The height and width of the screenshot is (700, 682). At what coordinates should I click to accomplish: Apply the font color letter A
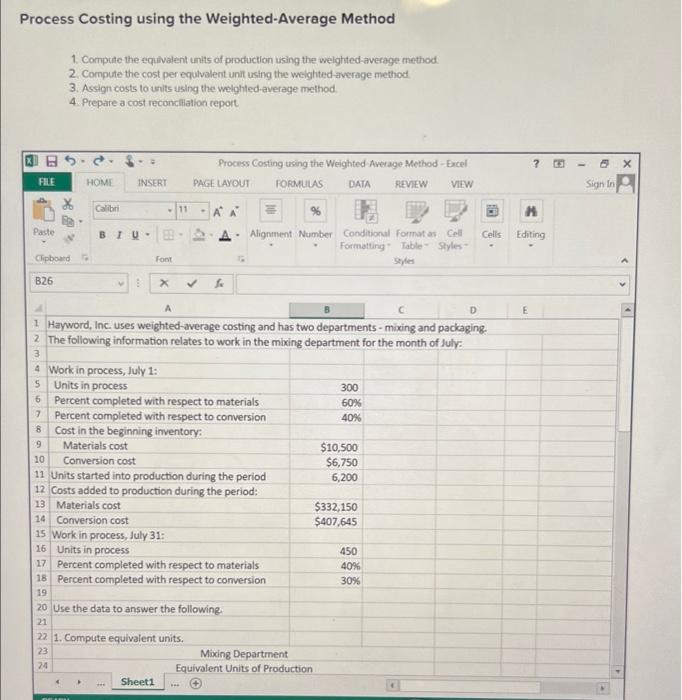[226, 235]
